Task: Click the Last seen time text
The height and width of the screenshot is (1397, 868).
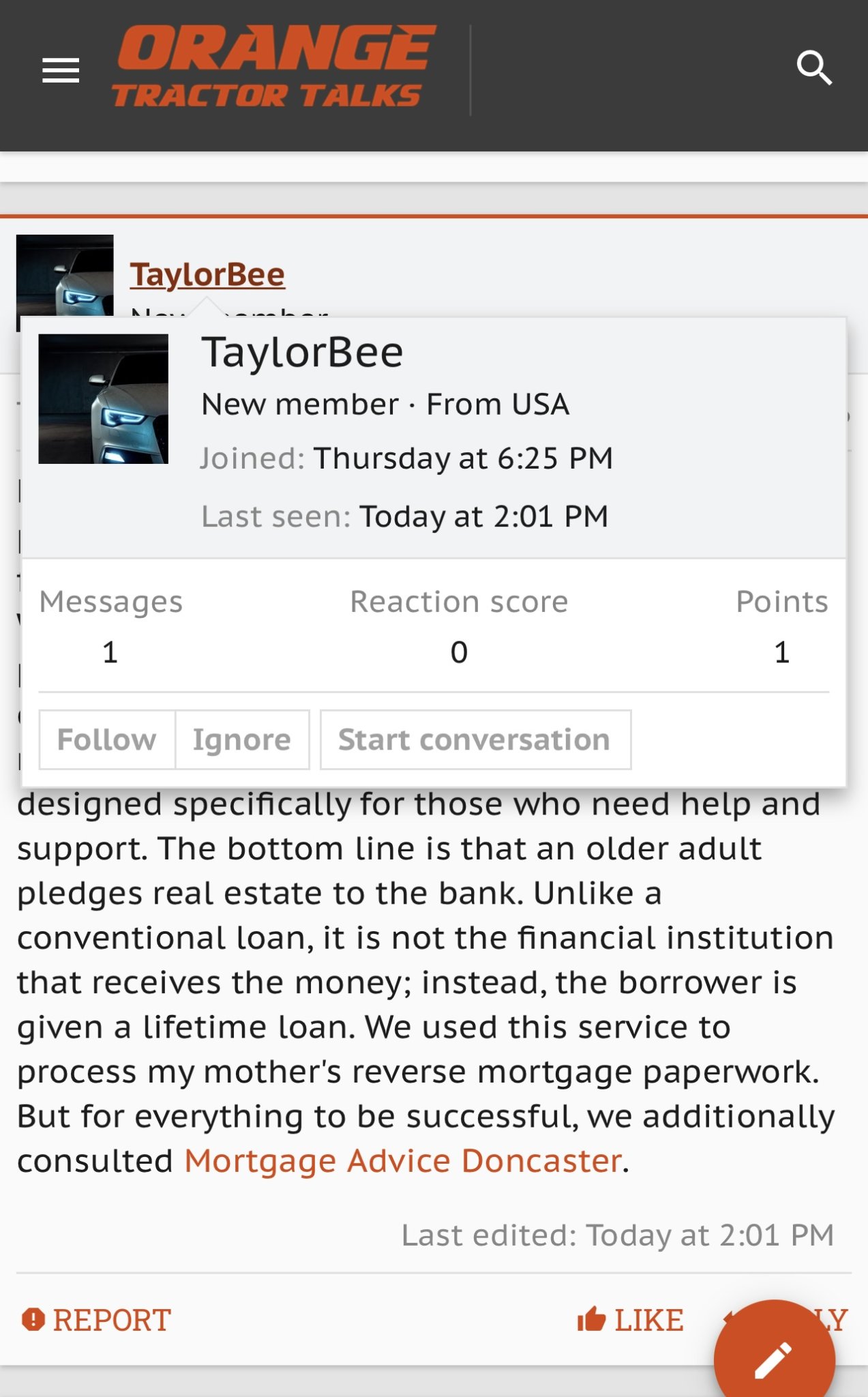Action: tap(483, 516)
